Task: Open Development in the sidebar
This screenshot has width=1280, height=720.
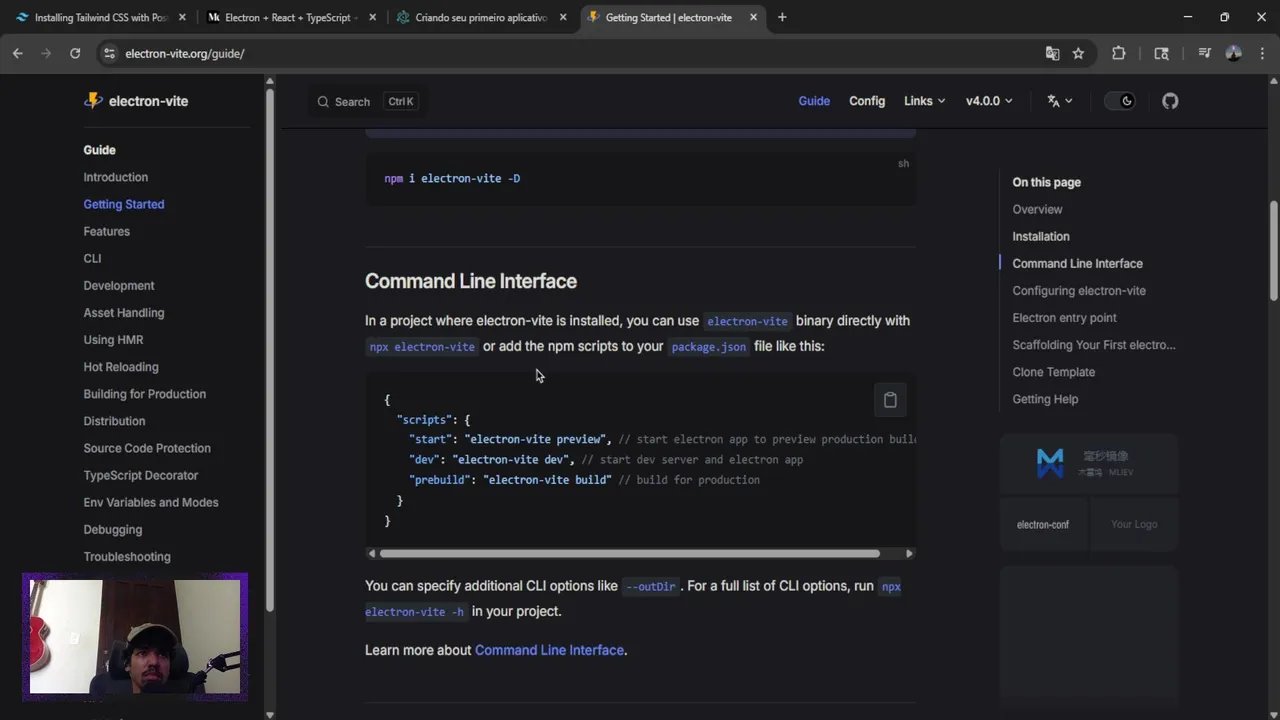Action: pyautogui.click(x=119, y=285)
